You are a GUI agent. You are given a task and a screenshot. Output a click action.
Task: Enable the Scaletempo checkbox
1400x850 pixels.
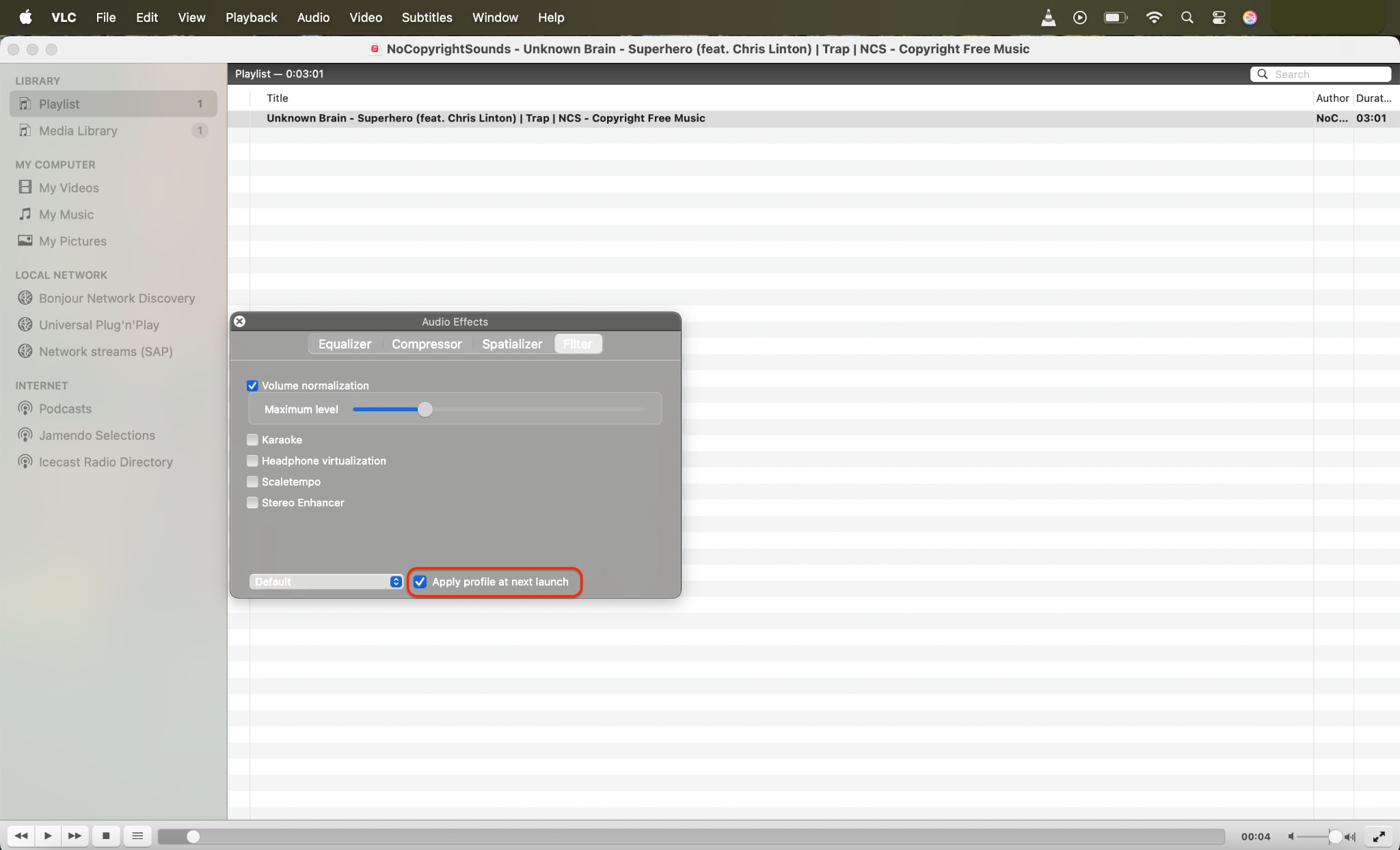(x=252, y=482)
